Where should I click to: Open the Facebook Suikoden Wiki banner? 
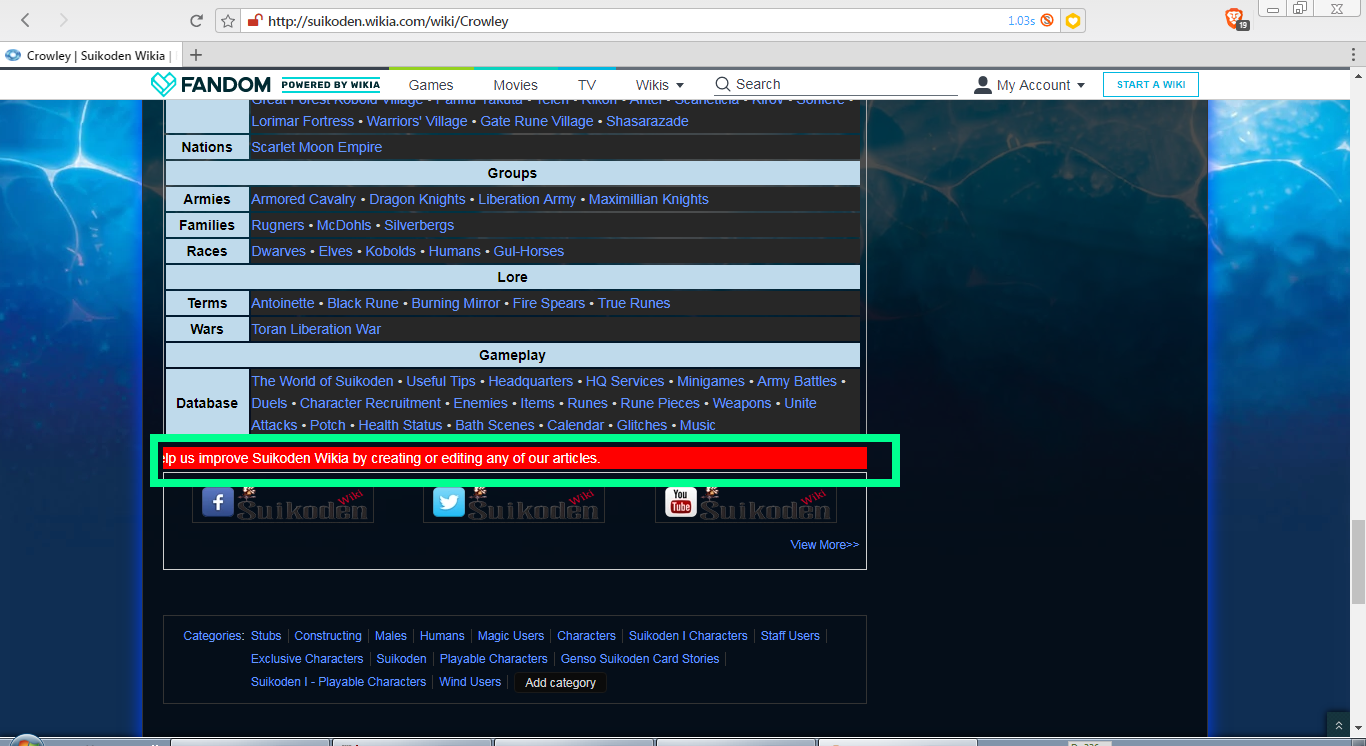point(283,504)
